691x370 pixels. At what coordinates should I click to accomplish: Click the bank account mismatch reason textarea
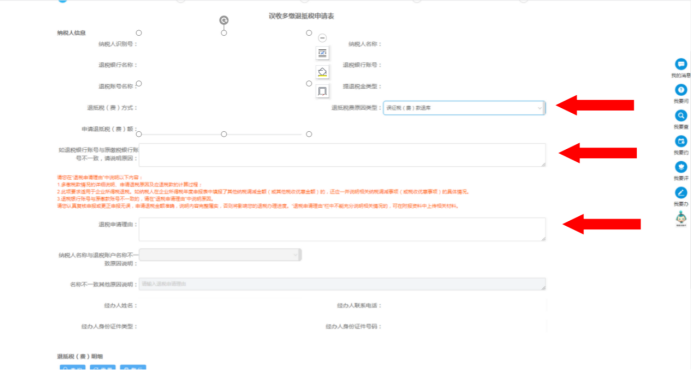(342, 155)
